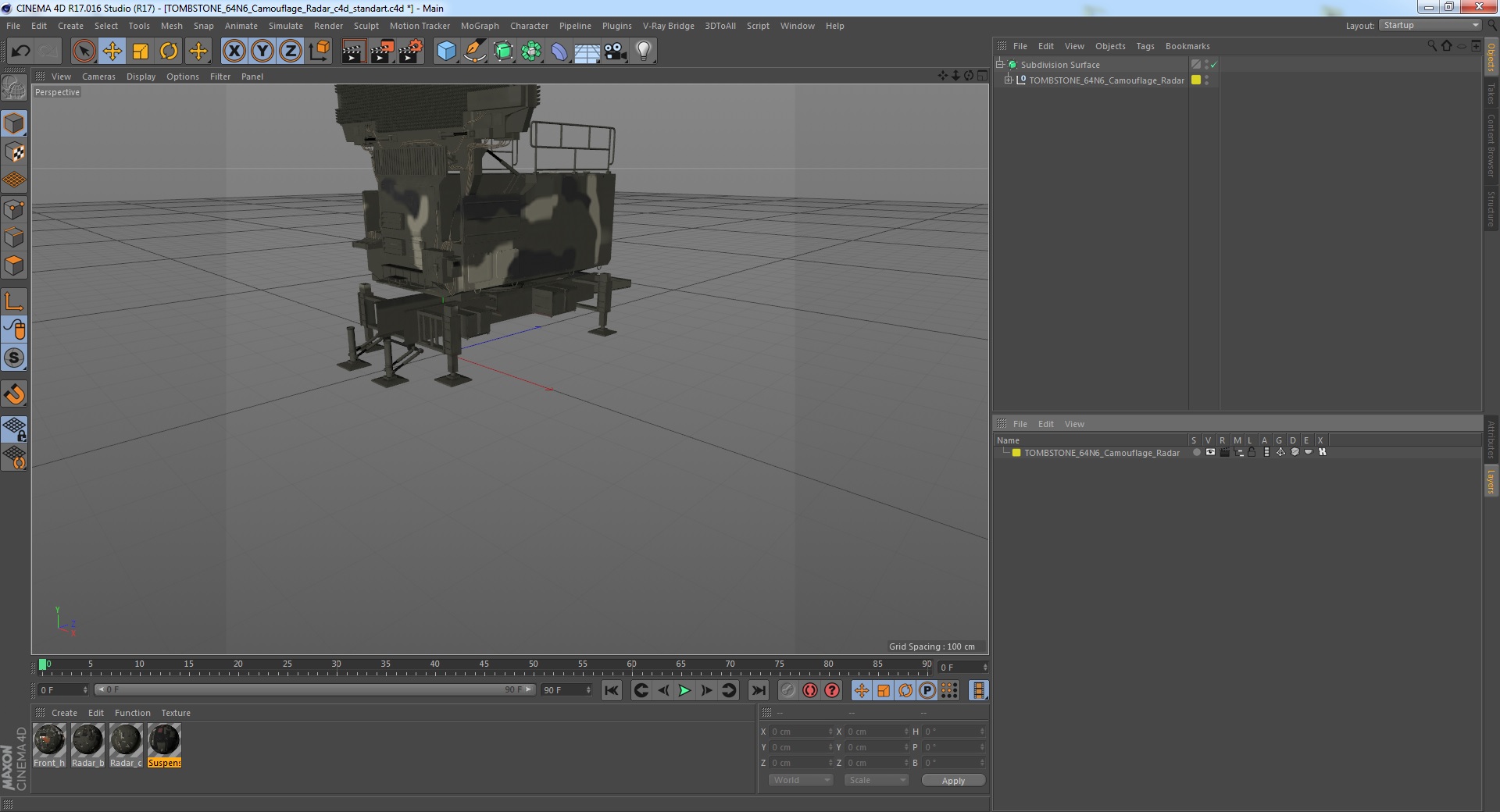Toggle layer lock icon

(x=1252, y=452)
